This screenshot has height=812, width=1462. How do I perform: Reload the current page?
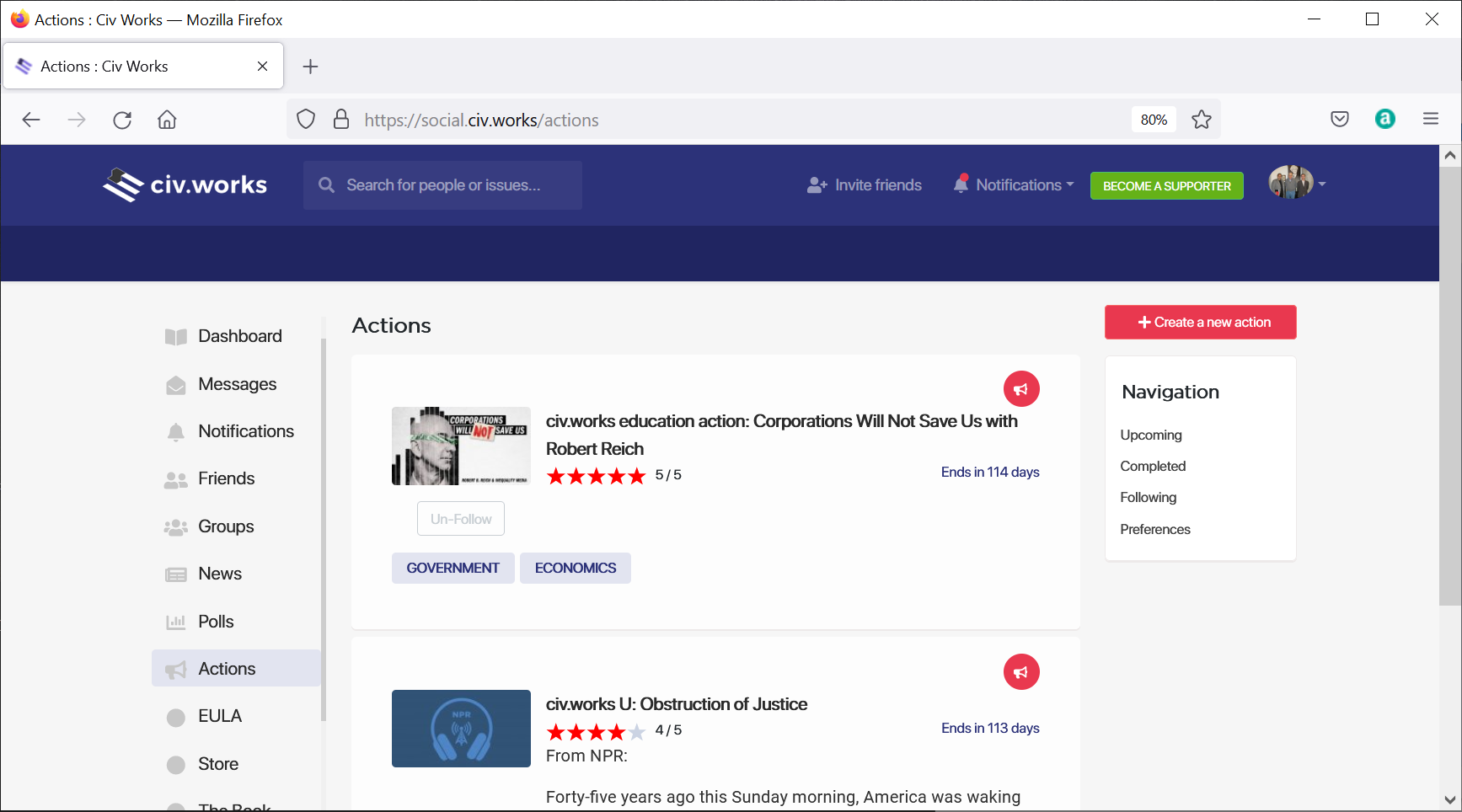tap(122, 120)
